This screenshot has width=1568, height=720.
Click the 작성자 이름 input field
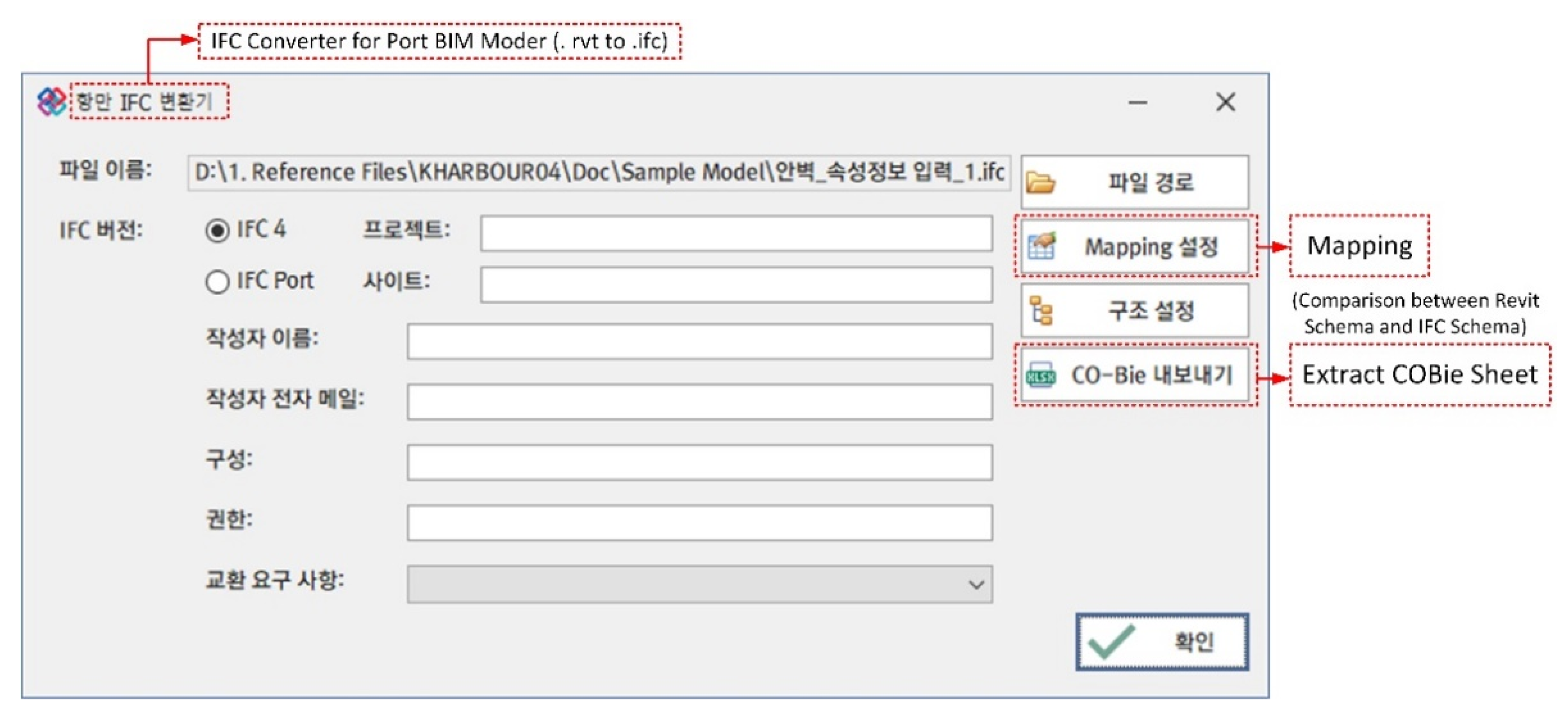(699, 341)
